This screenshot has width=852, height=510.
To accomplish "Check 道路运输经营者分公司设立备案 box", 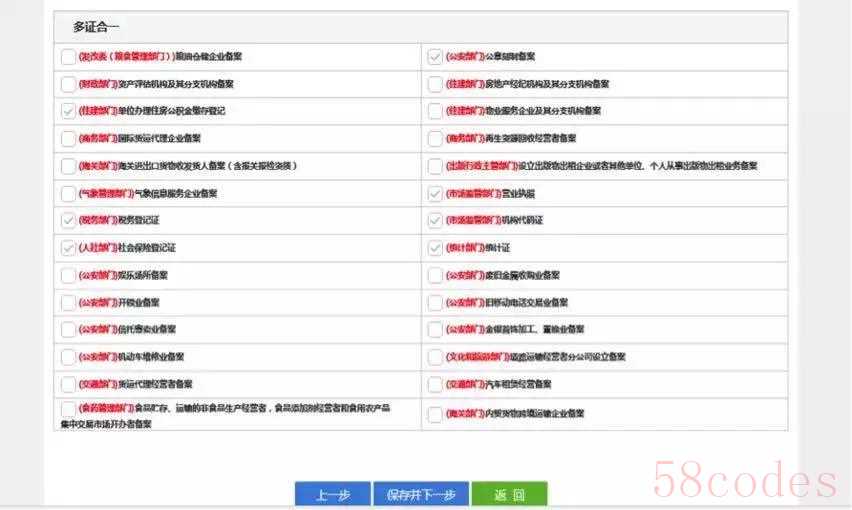I will tap(435, 357).
